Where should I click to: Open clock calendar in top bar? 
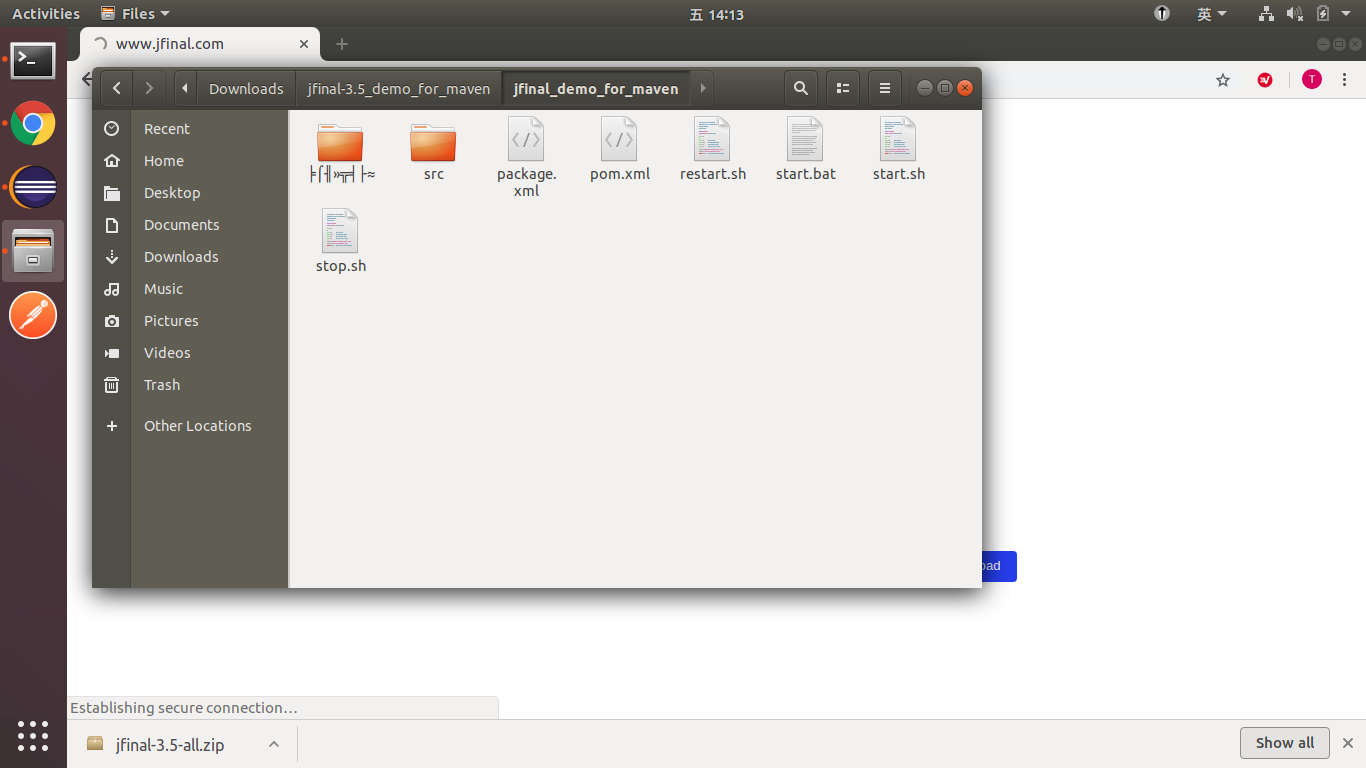717,14
